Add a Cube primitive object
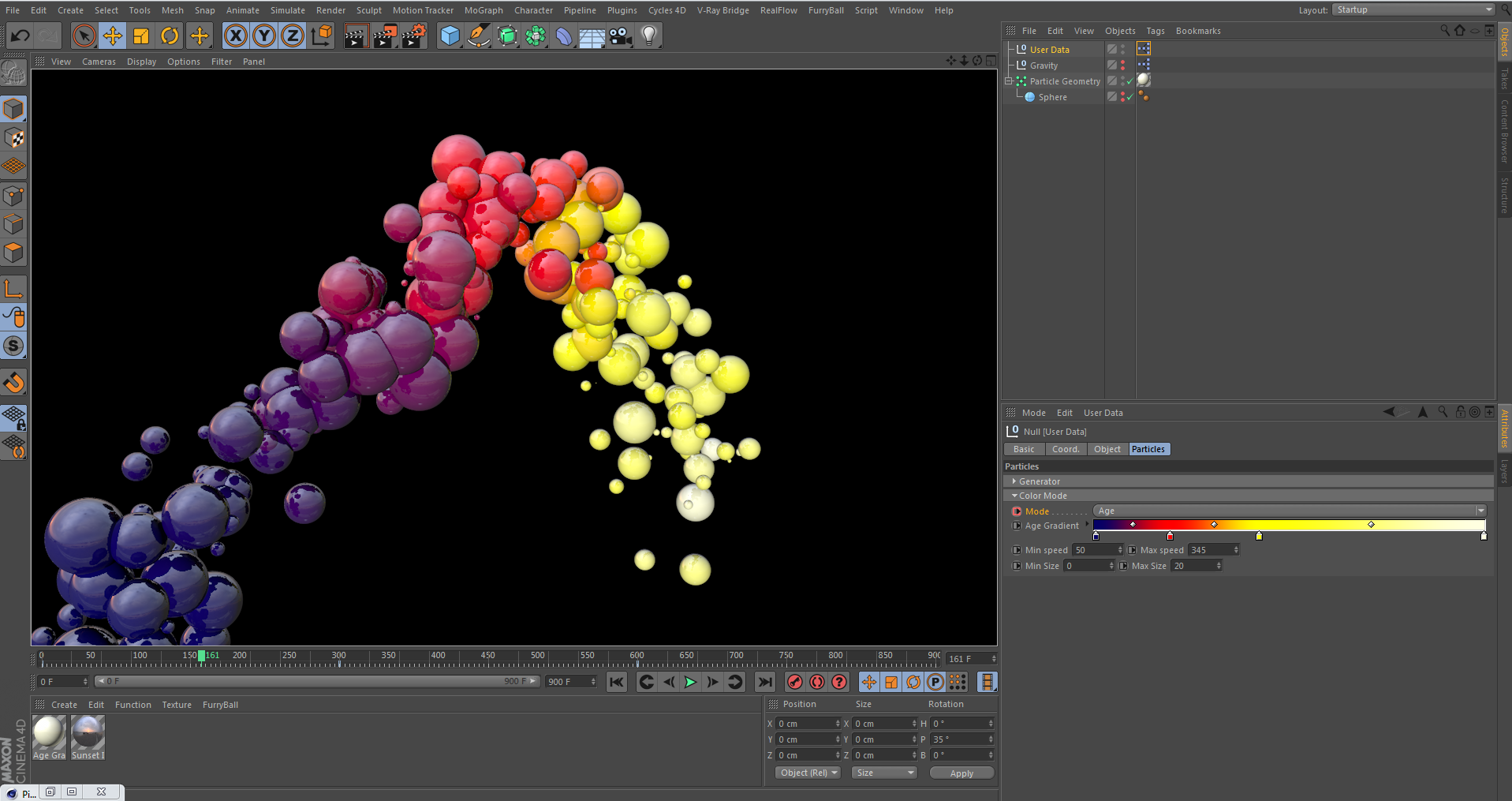This screenshot has width=1512, height=801. point(450,36)
